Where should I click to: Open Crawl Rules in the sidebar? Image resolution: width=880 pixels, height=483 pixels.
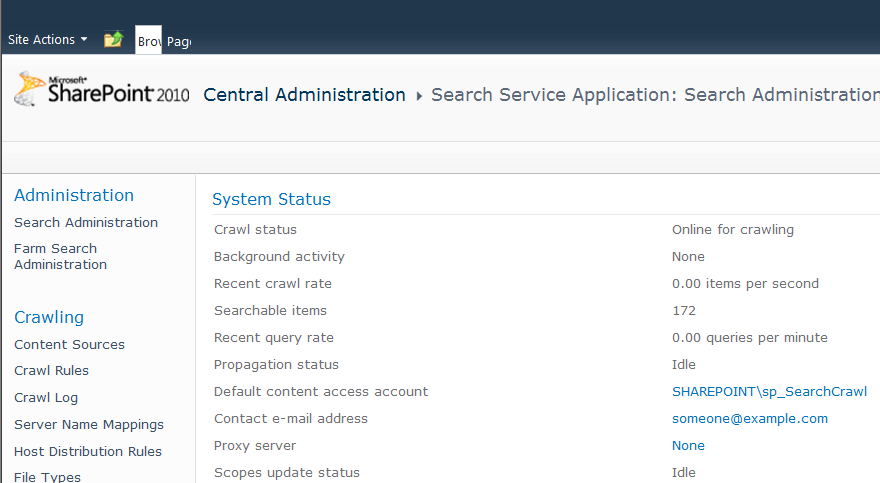tap(52, 371)
